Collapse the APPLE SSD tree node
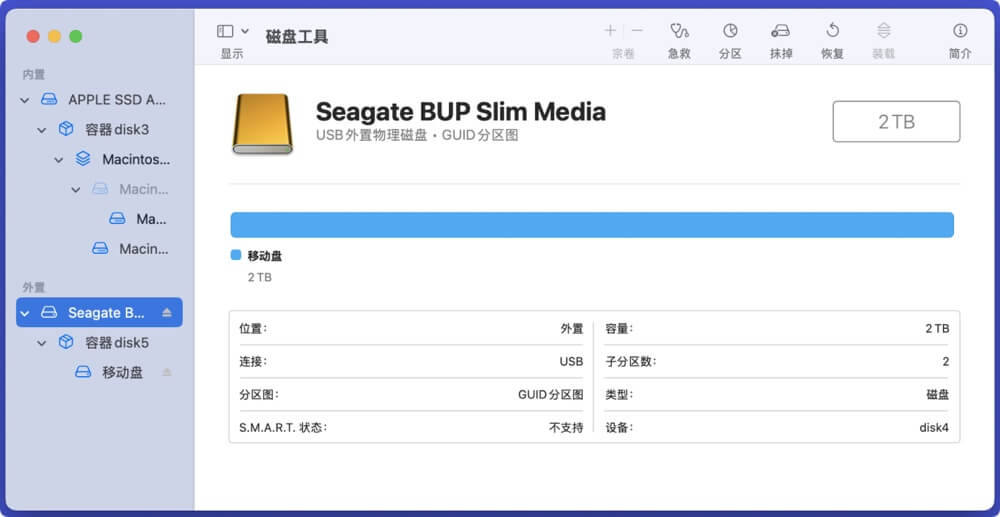This screenshot has width=1000, height=517. [25, 100]
